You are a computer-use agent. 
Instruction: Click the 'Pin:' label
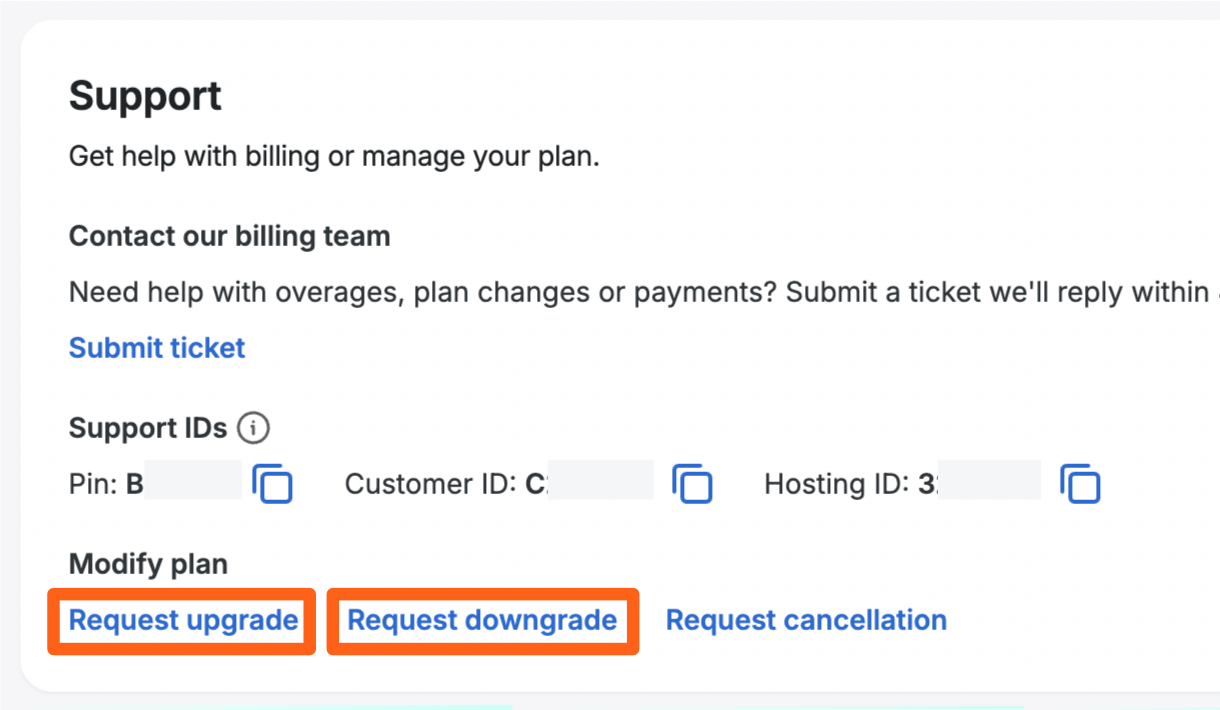pyautogui.click(x=93, y=485)
